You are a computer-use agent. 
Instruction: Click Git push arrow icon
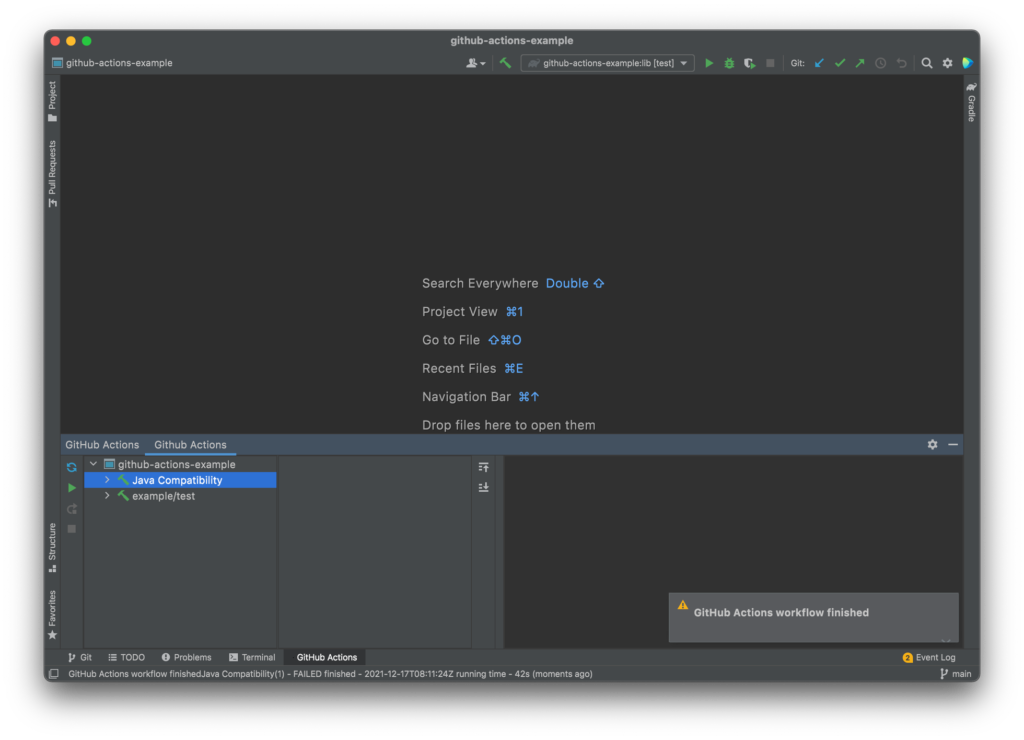(860, 63)
